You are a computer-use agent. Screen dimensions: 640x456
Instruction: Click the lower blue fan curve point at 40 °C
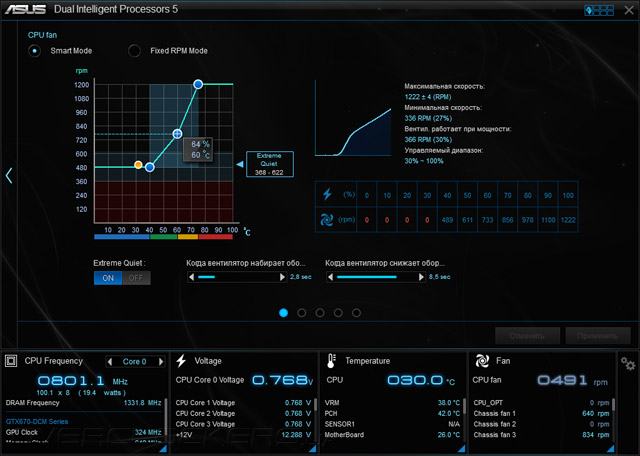point(150,167)
